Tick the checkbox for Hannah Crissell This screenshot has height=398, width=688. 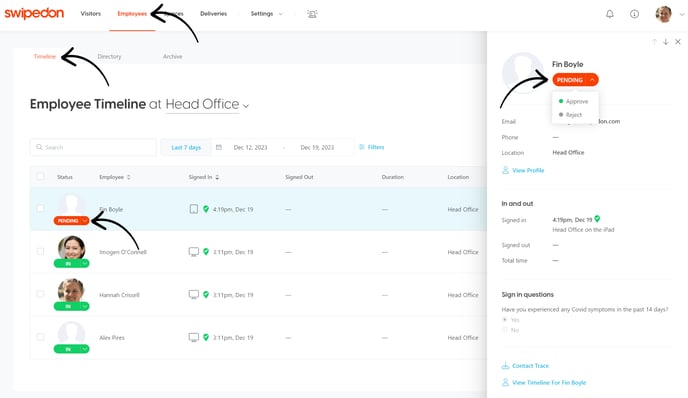pos(40,294)
